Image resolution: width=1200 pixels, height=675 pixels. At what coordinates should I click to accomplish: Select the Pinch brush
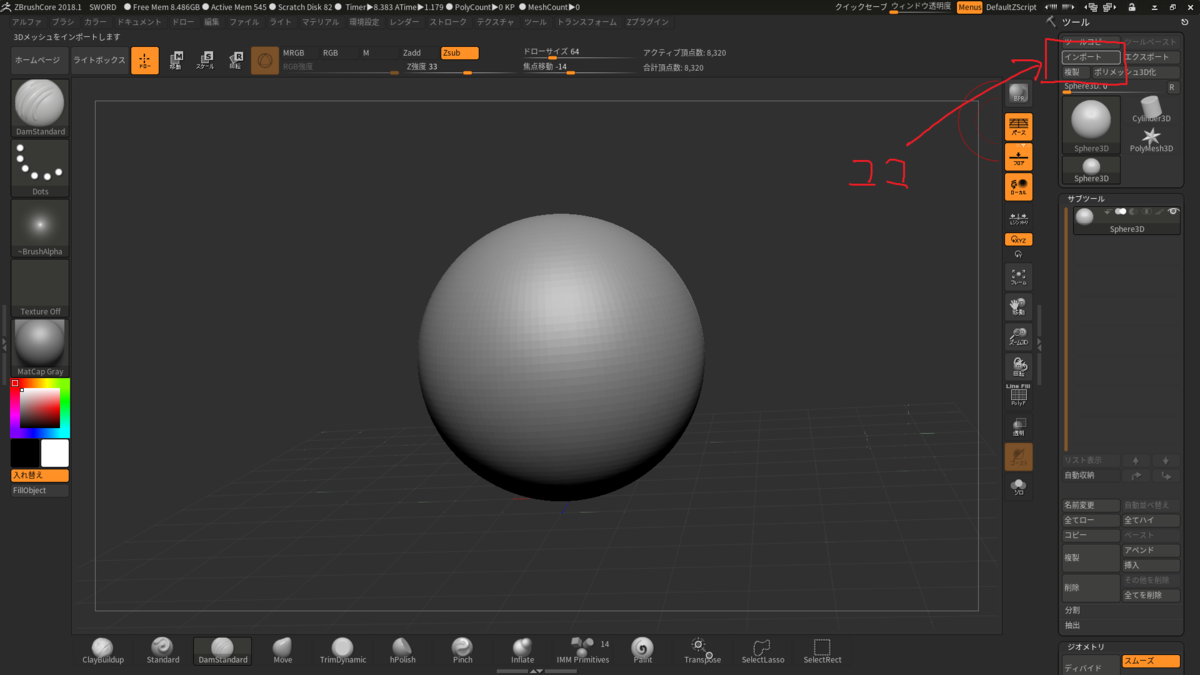tap(462, 651)
